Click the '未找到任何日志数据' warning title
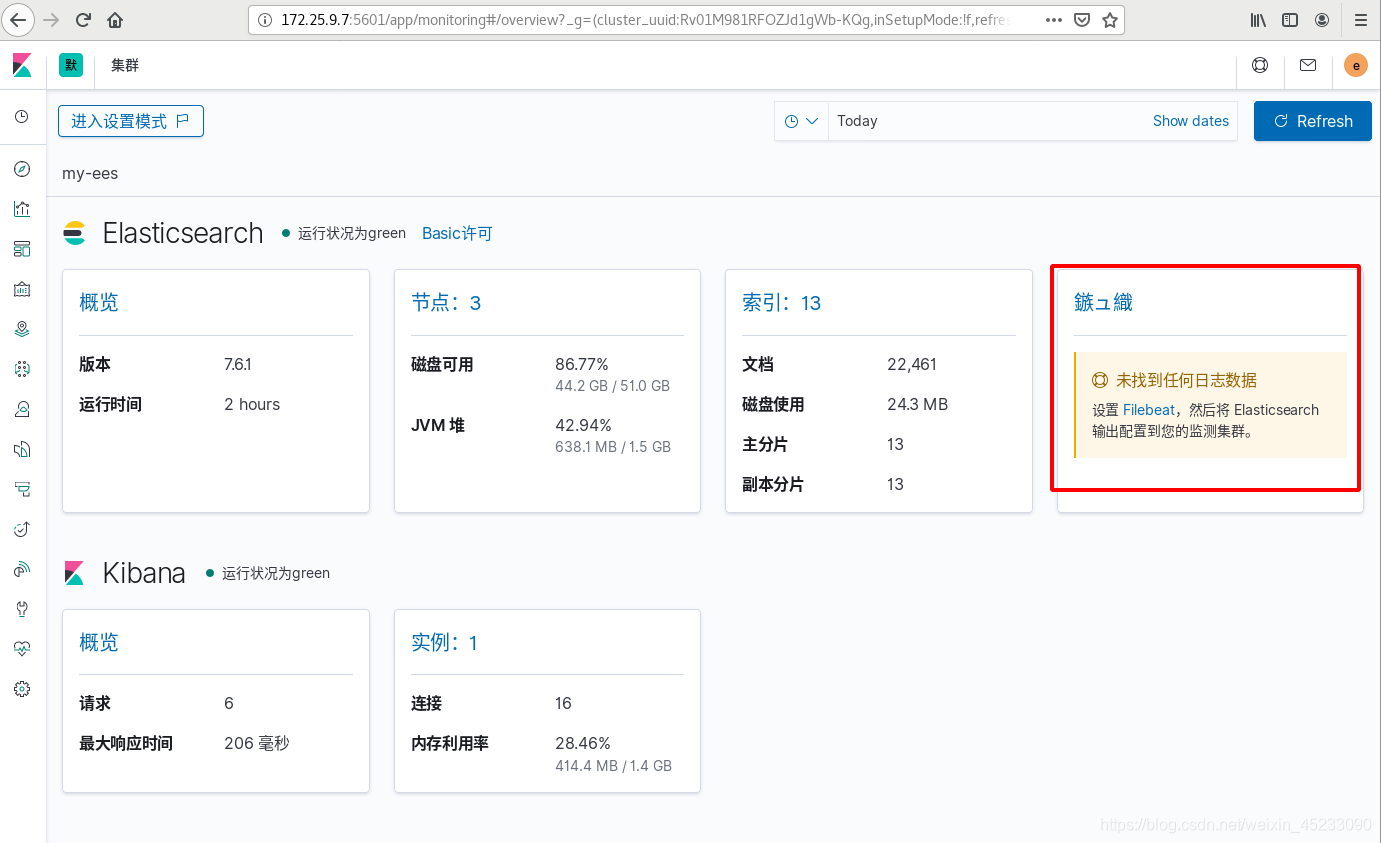The height and width of the screenshot is (843, 1381). click(1186, 381)
